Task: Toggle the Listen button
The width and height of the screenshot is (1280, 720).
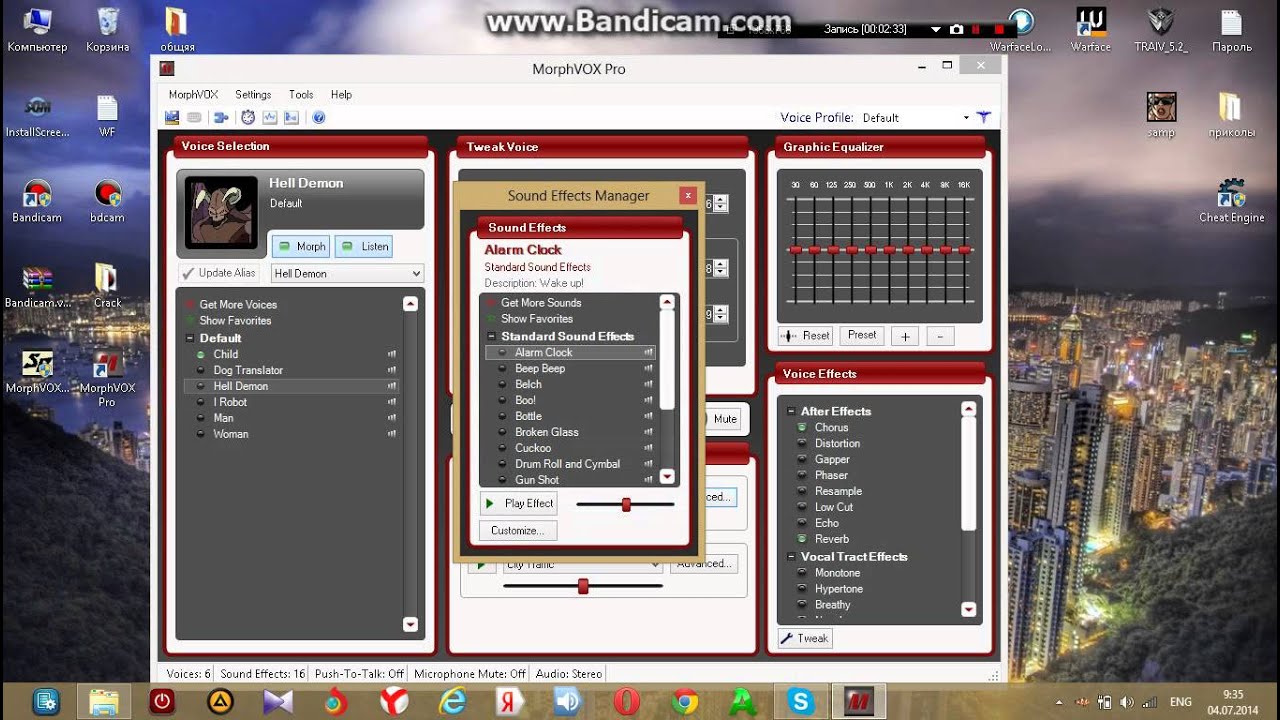Action: point(364,246)
